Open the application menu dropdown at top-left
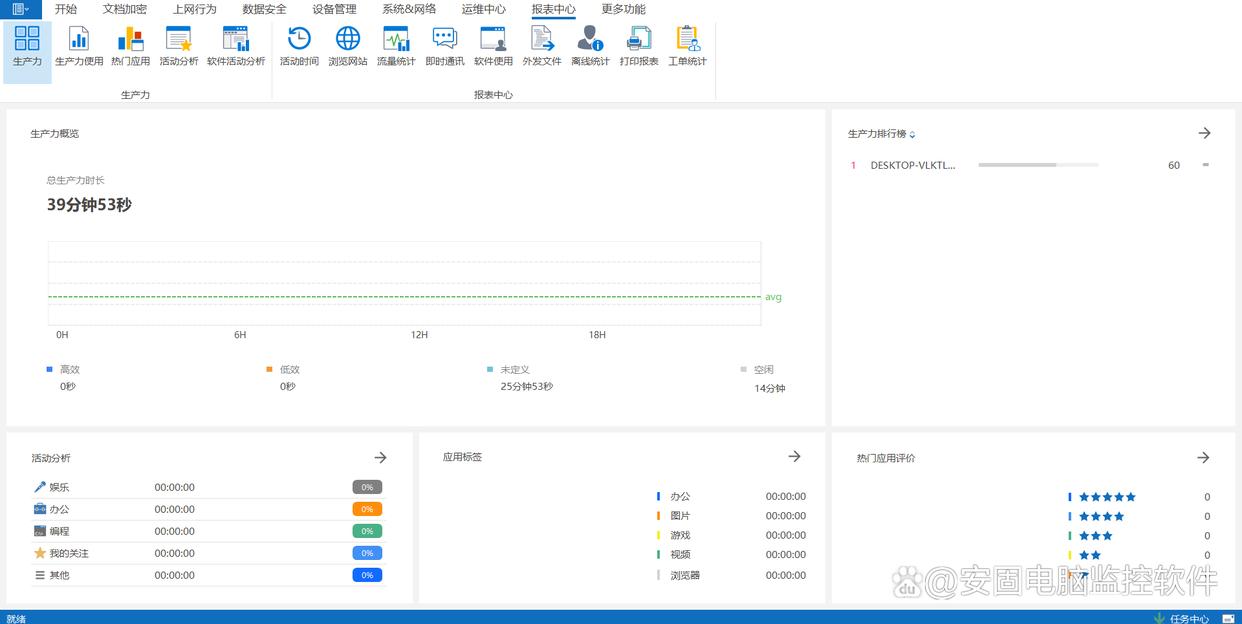Screen dimensions: 1242x624 (x=20, y=9)
